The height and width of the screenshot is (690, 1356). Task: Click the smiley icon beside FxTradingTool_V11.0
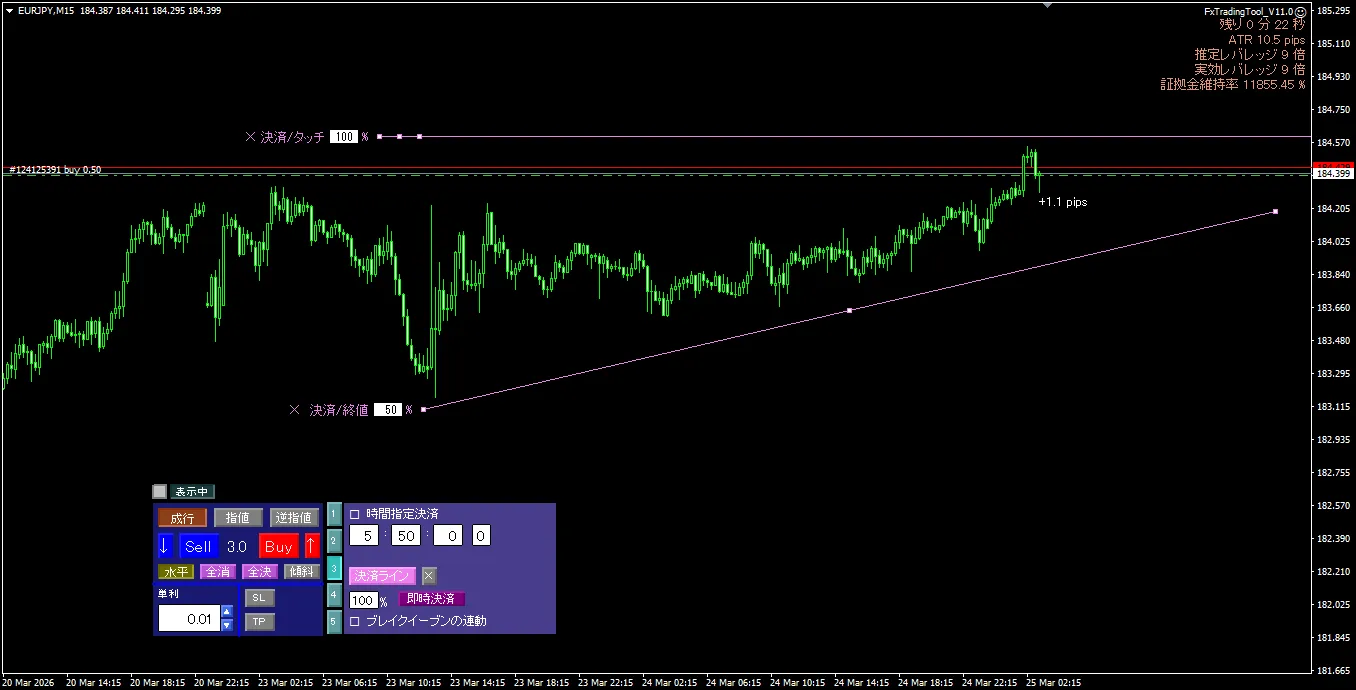[1299, 11]
